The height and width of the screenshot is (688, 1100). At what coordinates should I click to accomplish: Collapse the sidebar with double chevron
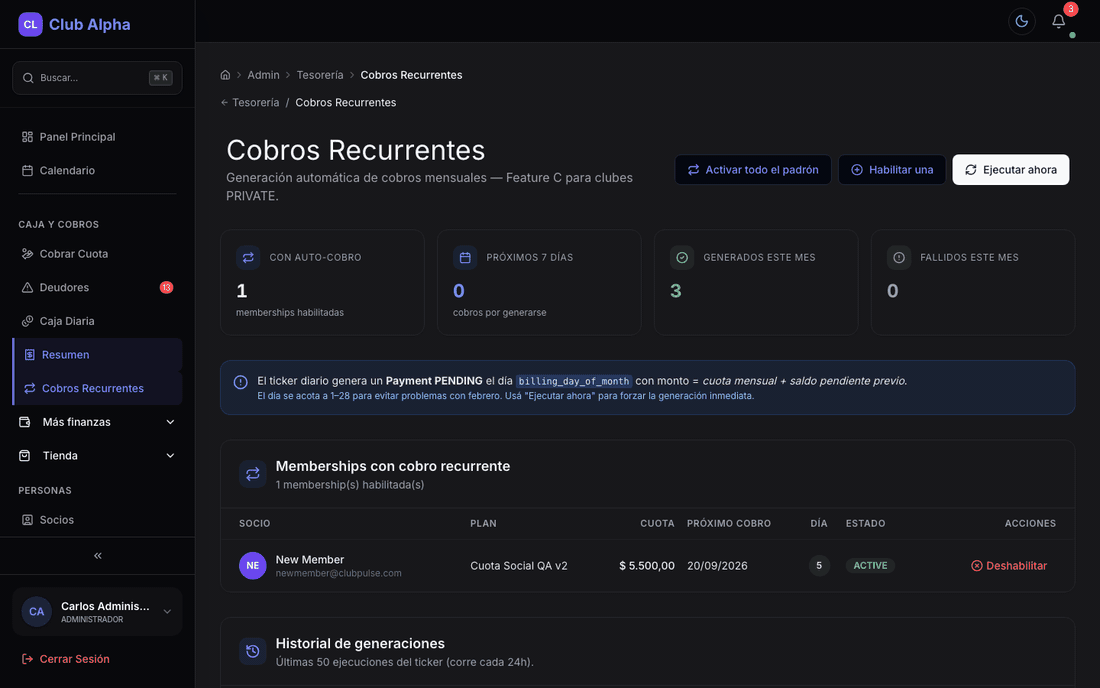point(98,555)
